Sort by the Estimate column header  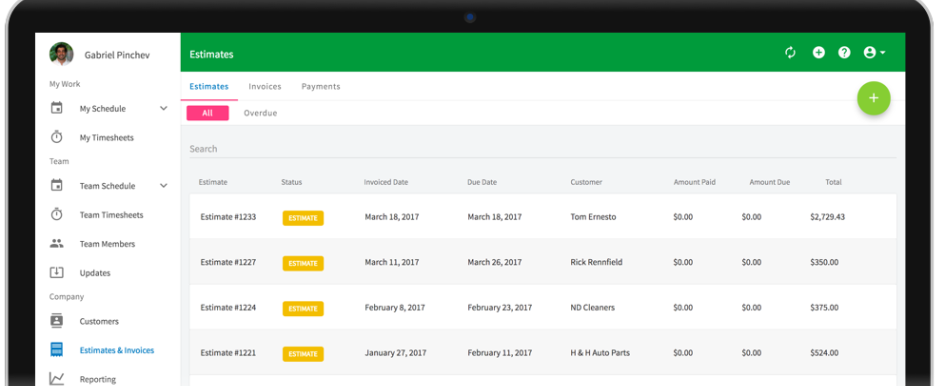point(213,182)
